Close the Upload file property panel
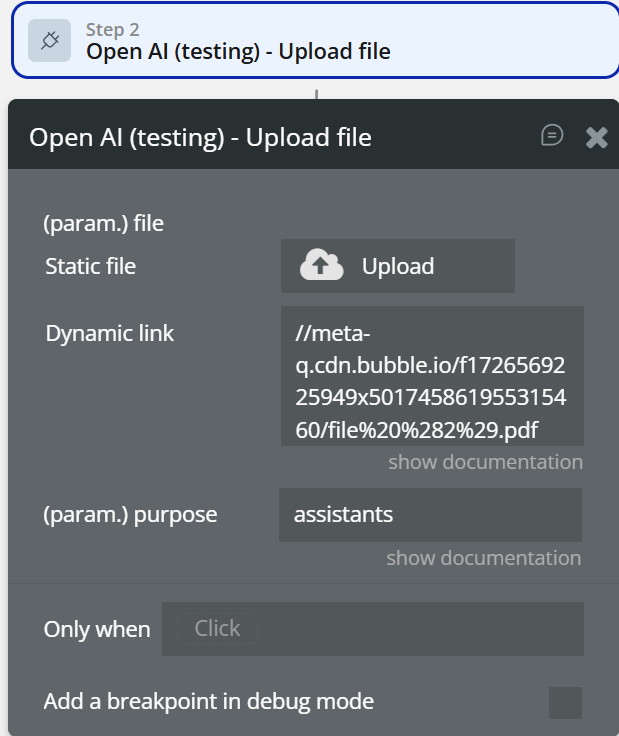The image size is (619, 736). (x=597, y=137)
